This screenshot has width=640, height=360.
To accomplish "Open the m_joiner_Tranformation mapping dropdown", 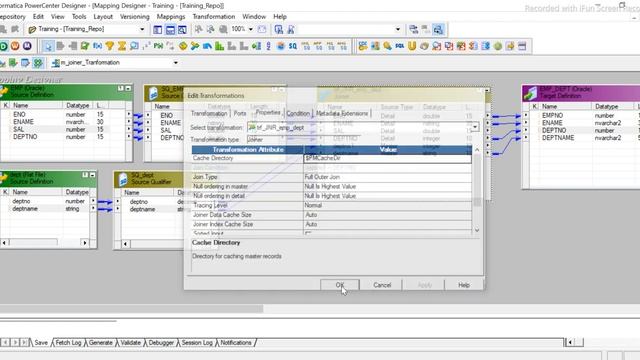I will [x=176, y=63].
